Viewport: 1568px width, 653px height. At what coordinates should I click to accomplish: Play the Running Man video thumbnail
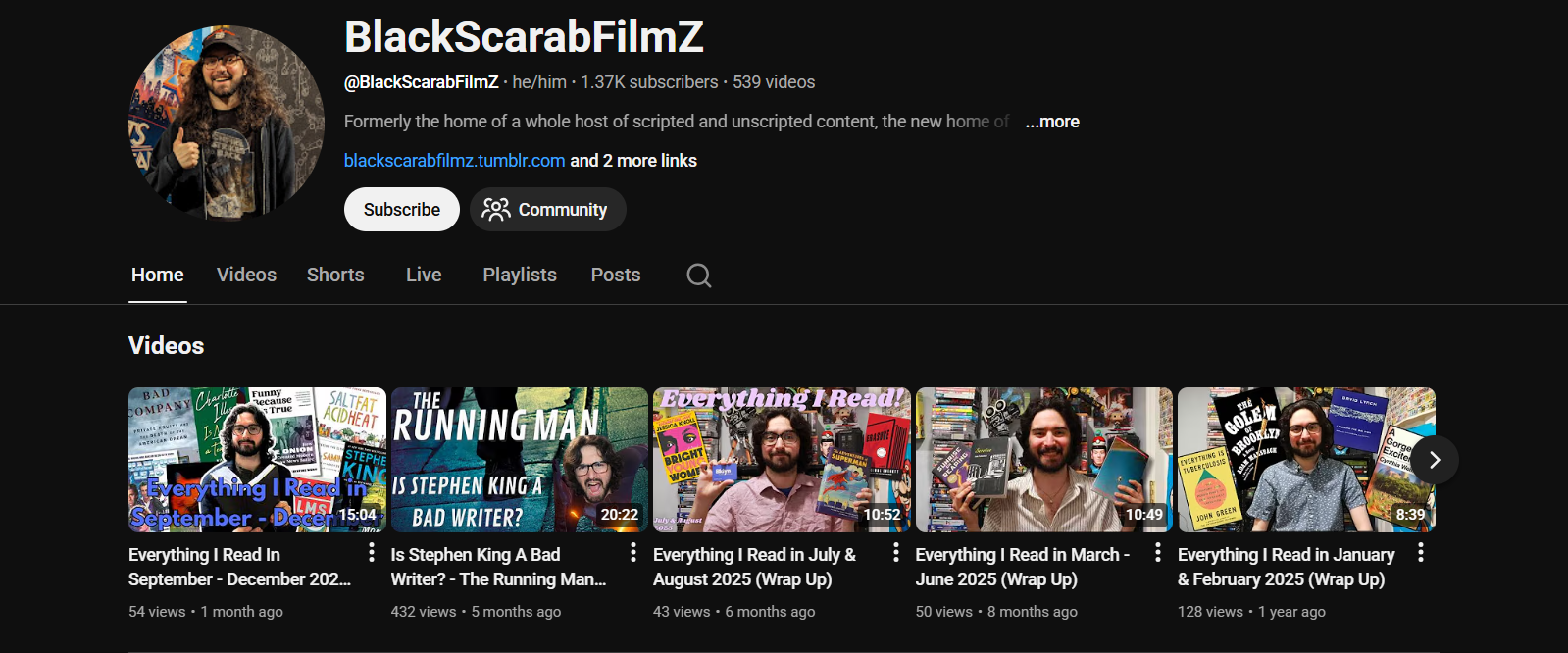click(520, 460)
